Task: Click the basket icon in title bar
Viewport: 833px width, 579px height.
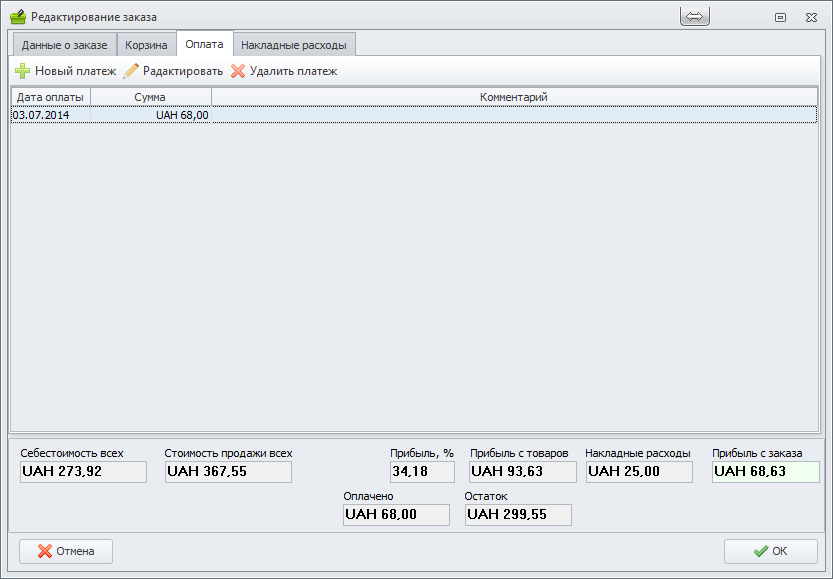Action: [x=17, y=17]
